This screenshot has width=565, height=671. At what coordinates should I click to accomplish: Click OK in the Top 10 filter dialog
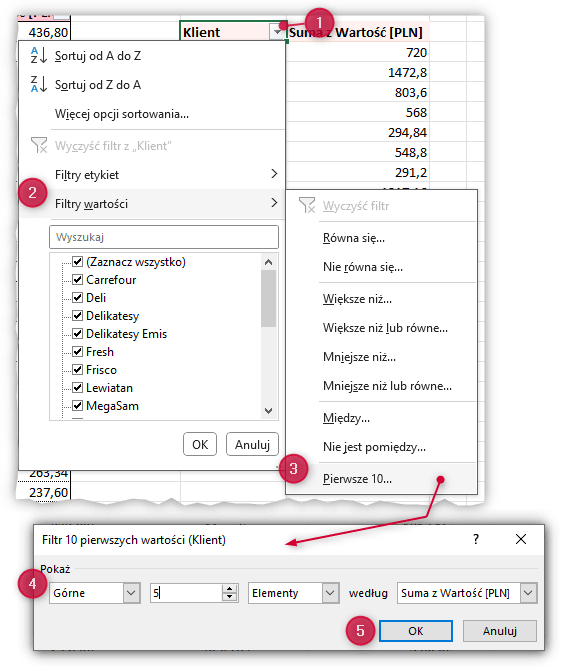coord(415,631)
